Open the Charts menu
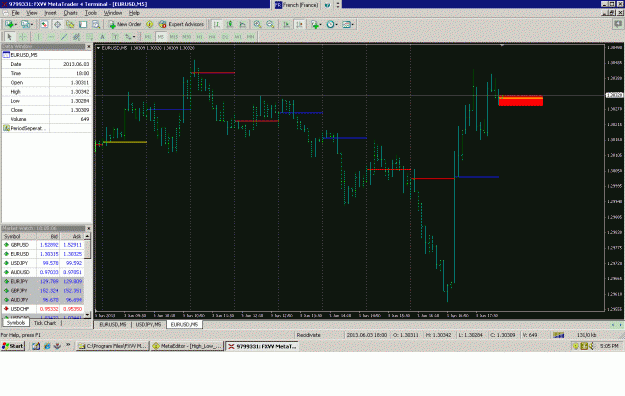 (x=71, y=13)
